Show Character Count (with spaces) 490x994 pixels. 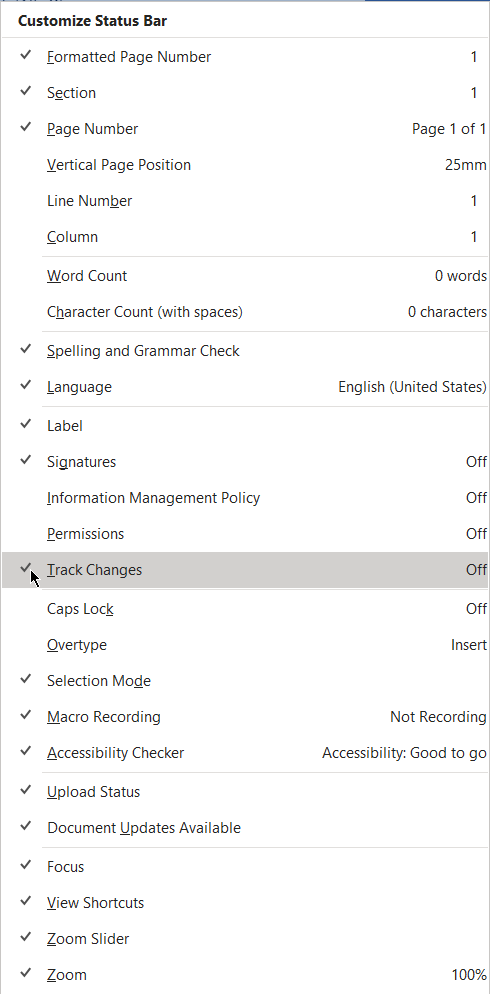[x=245, y=313]
